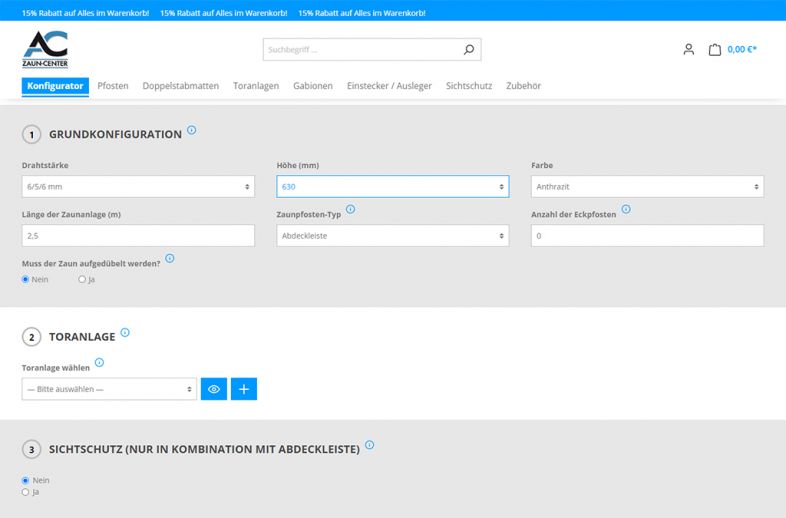Select Ja for Zaun aufgedübelt
Image resolution: width=786 pixels, height=518 pixels.
click(82, 279)
